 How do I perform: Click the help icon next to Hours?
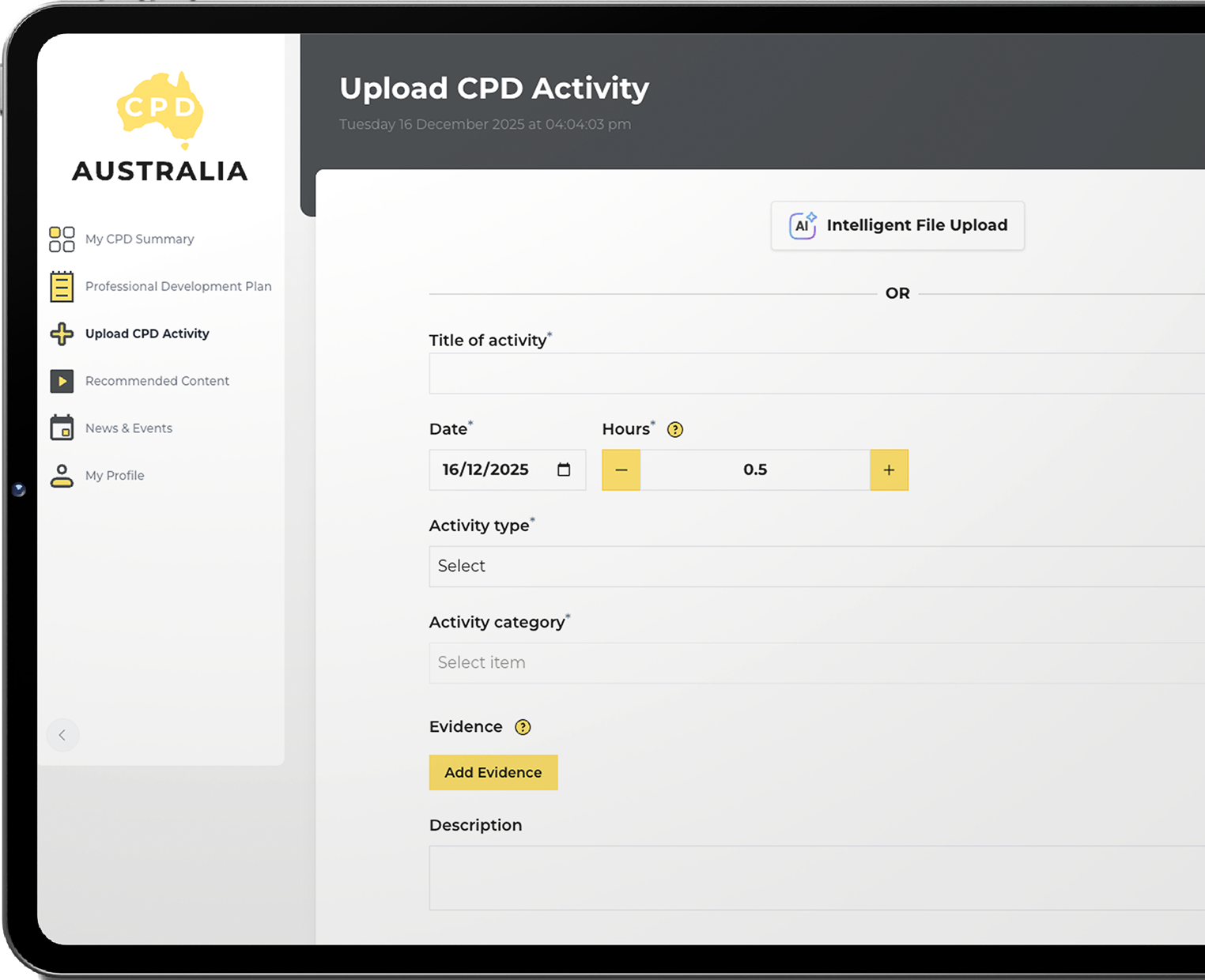[674, 429]
